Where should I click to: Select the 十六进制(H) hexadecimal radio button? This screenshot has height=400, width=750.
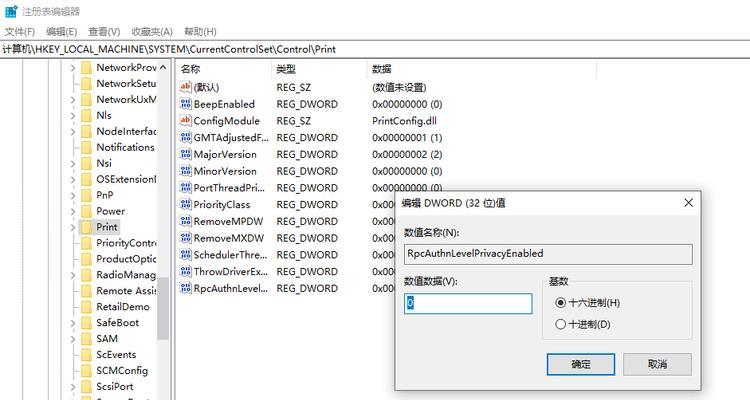tap(561, 303)
